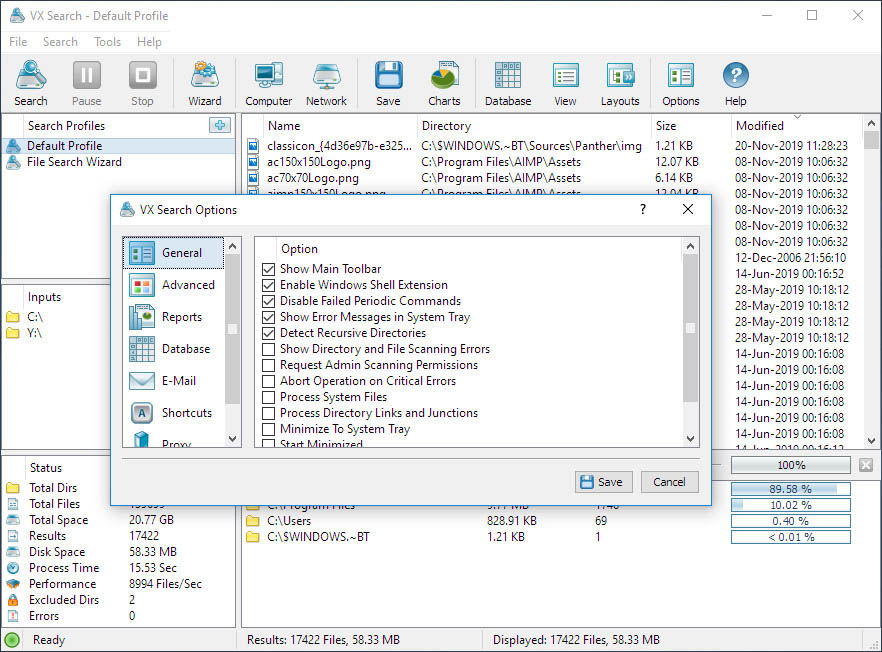Close the progress bar with the X icon
This screenshot has width=882, height=652.
866,465
